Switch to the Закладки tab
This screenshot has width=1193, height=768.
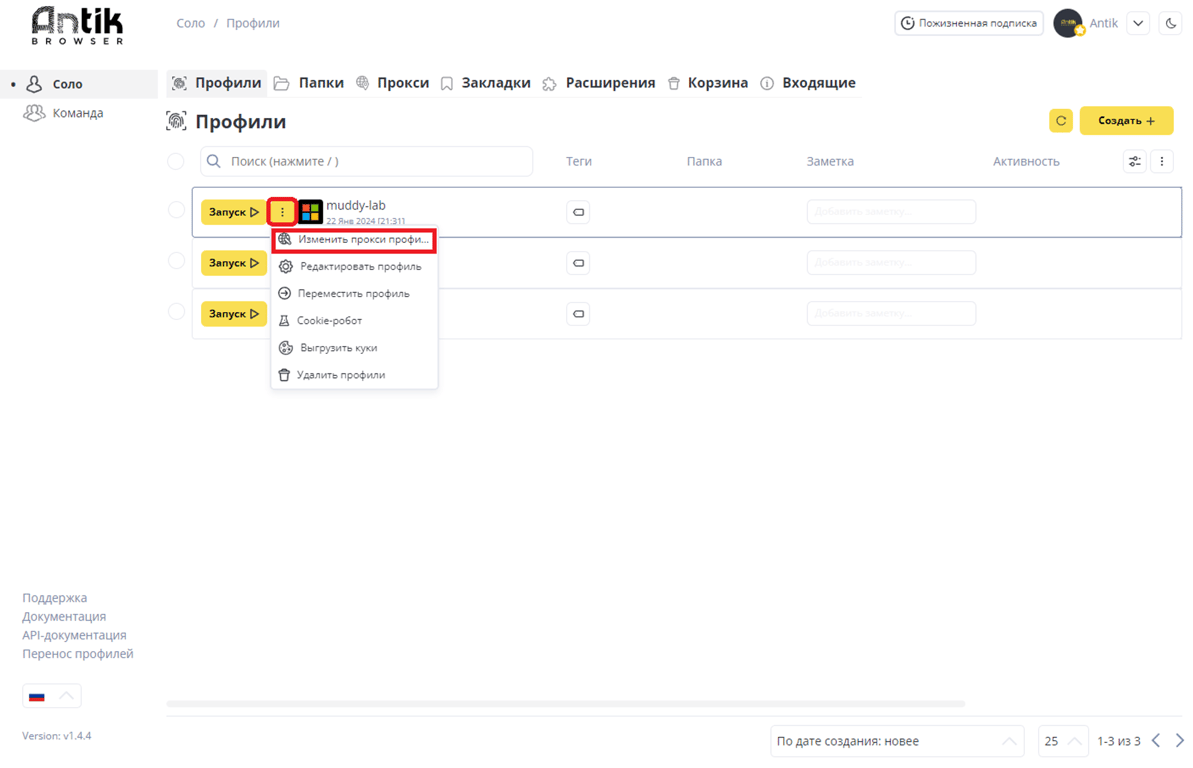(x=485, y=83)
